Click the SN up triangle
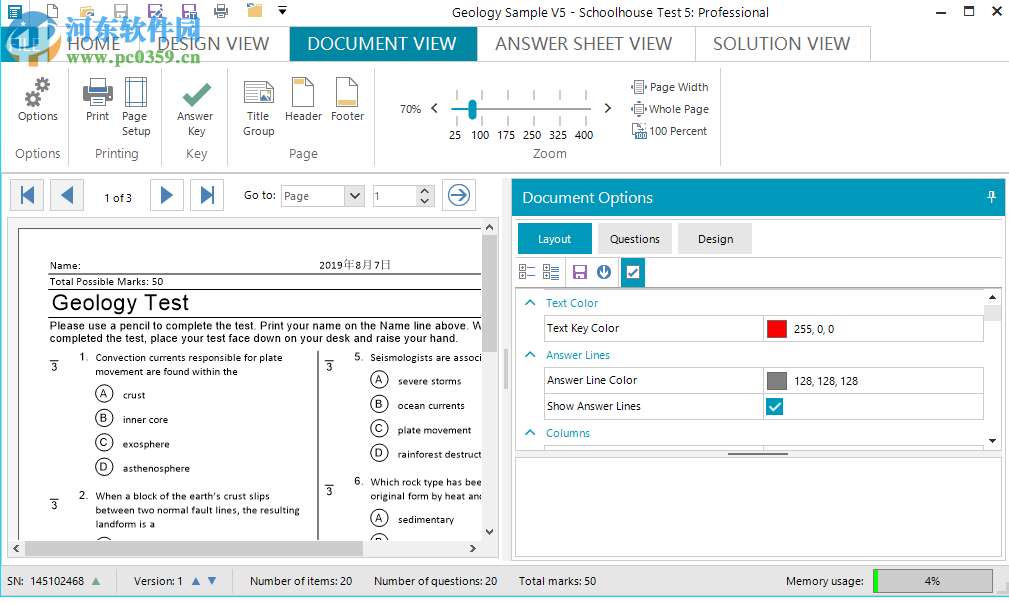The image size is (1009, 604). tap(96, 581)
